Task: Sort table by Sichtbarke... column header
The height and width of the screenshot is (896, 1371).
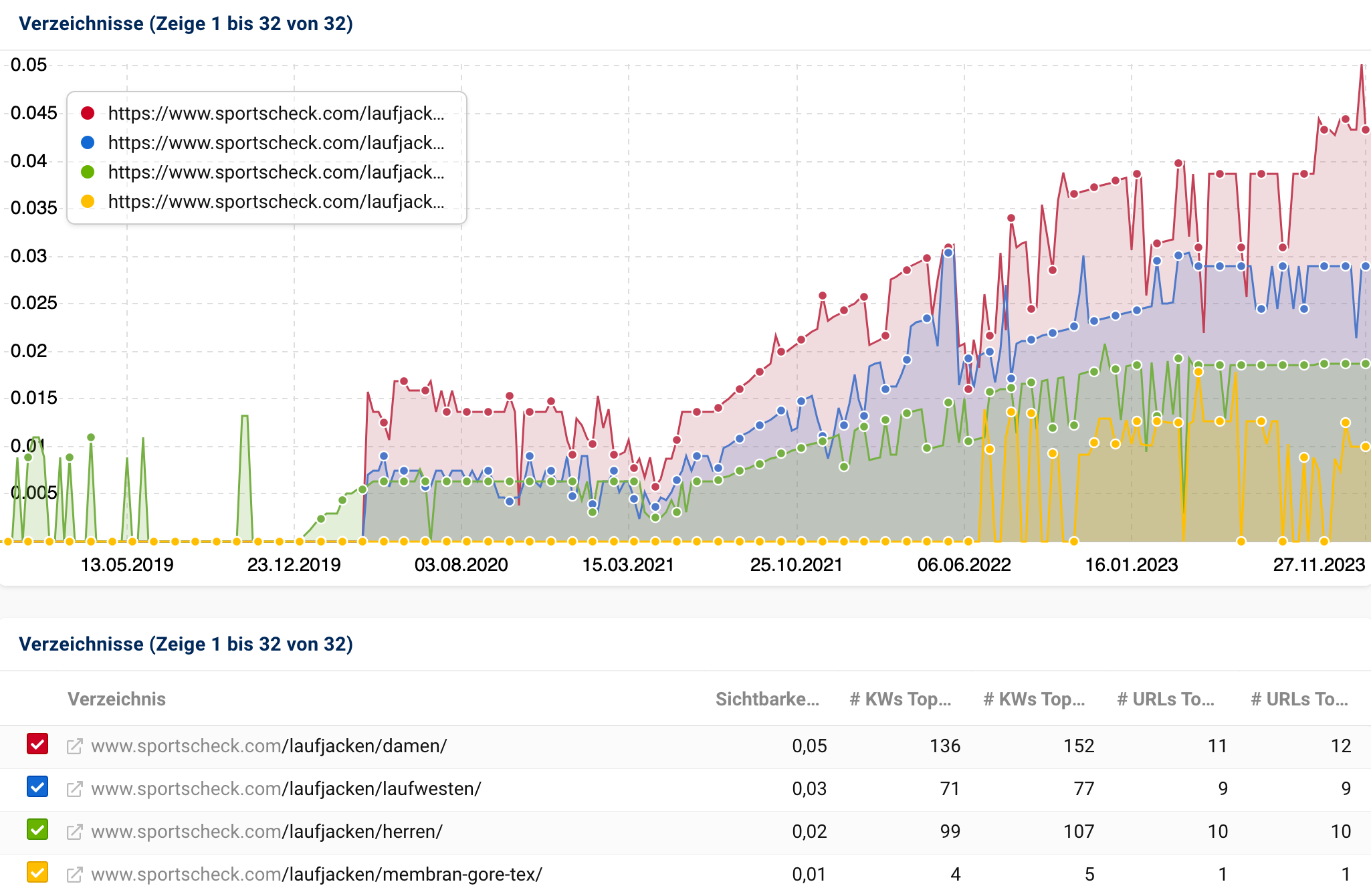Action: (766, 699)
